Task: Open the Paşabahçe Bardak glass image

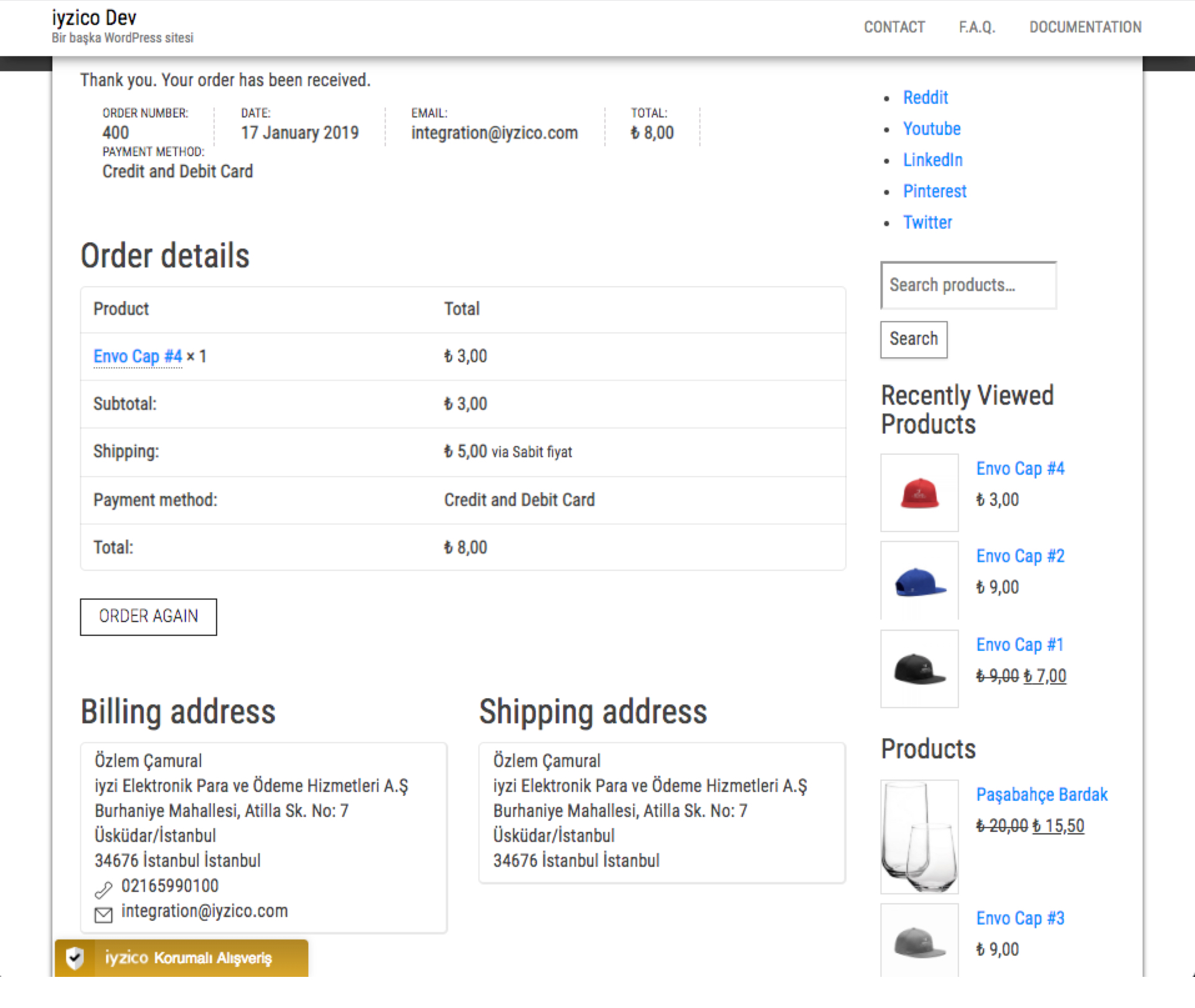Action: point(919,836)
